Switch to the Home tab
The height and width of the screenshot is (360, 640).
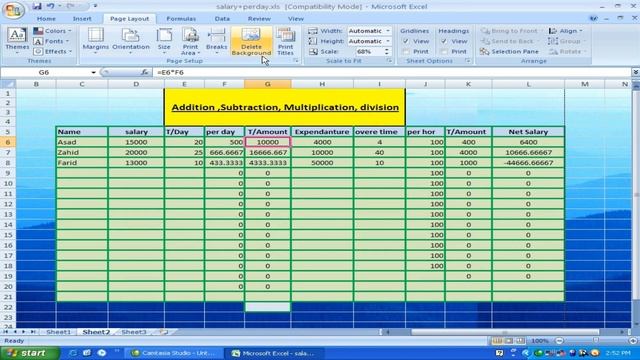pos(46,18)
